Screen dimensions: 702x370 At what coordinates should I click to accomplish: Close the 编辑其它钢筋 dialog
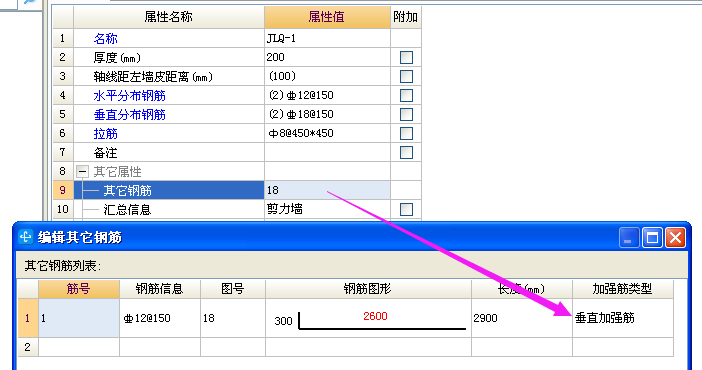pos(676,237)
